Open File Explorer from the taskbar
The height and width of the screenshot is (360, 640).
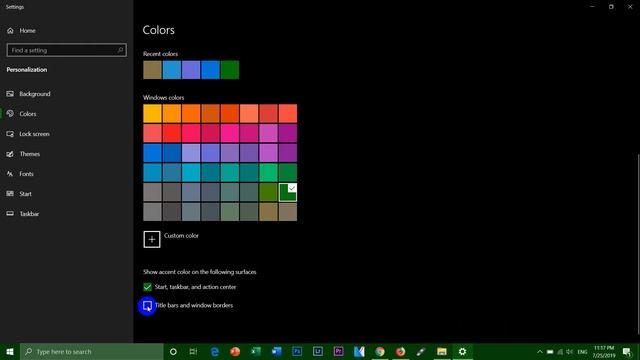pyautogui.click(x=442, y=351)
